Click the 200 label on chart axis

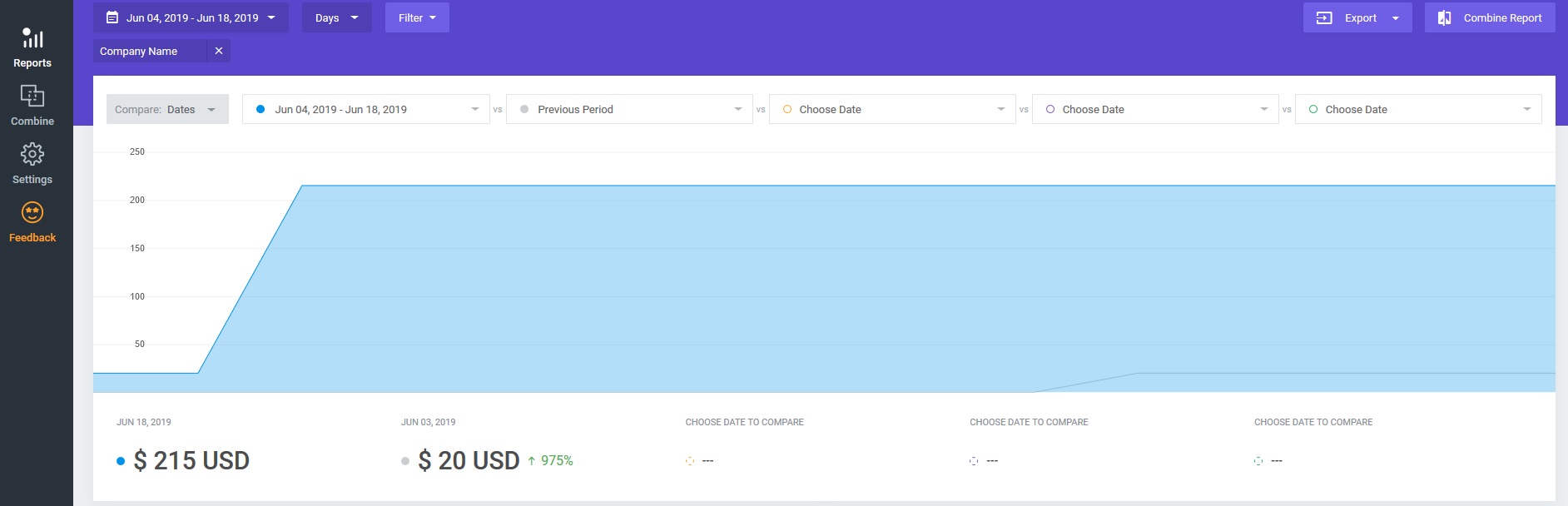tap(137, 200)
